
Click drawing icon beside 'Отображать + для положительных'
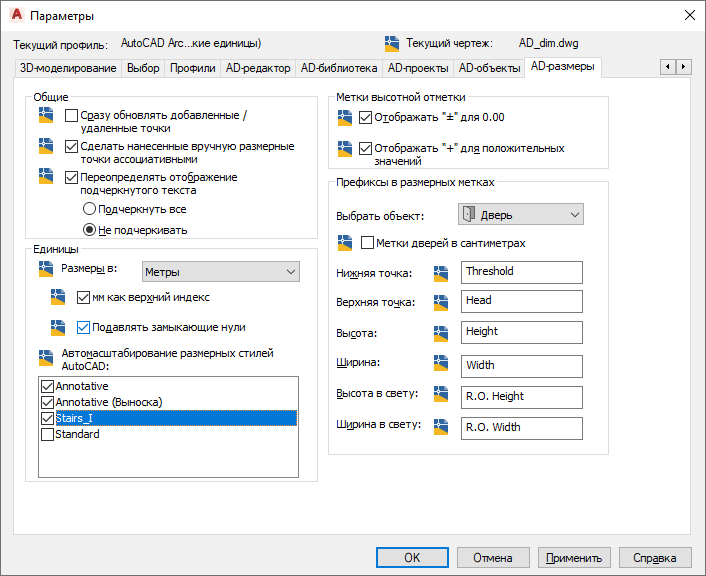pyautogui.click(x=345, y=149)
